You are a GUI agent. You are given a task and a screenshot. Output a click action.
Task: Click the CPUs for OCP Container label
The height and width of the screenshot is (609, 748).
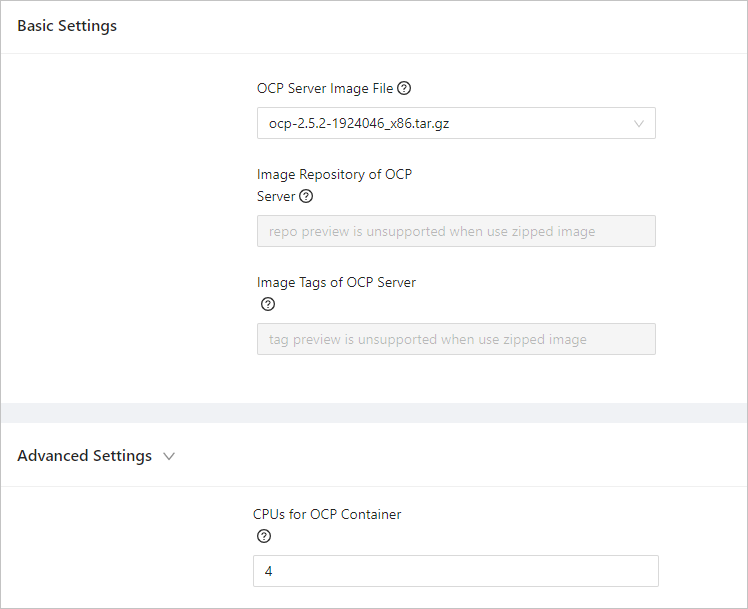click(x=327, y=514)
